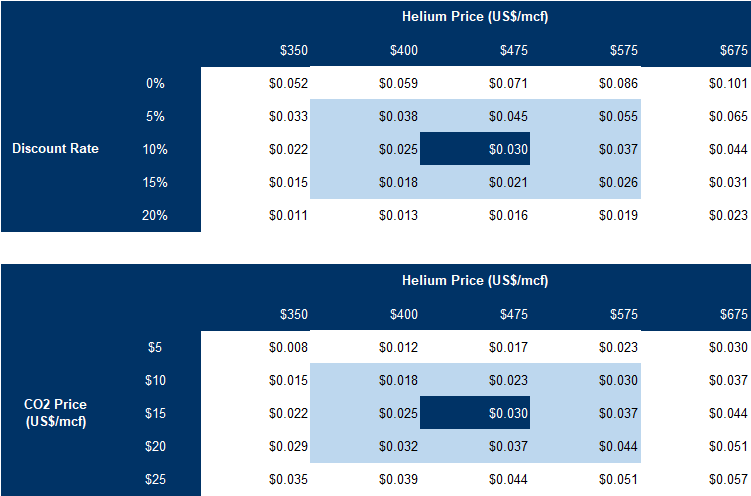751x496 pixels.
Task: Click the $0.011 value cell
Action: tap(288, 215)
